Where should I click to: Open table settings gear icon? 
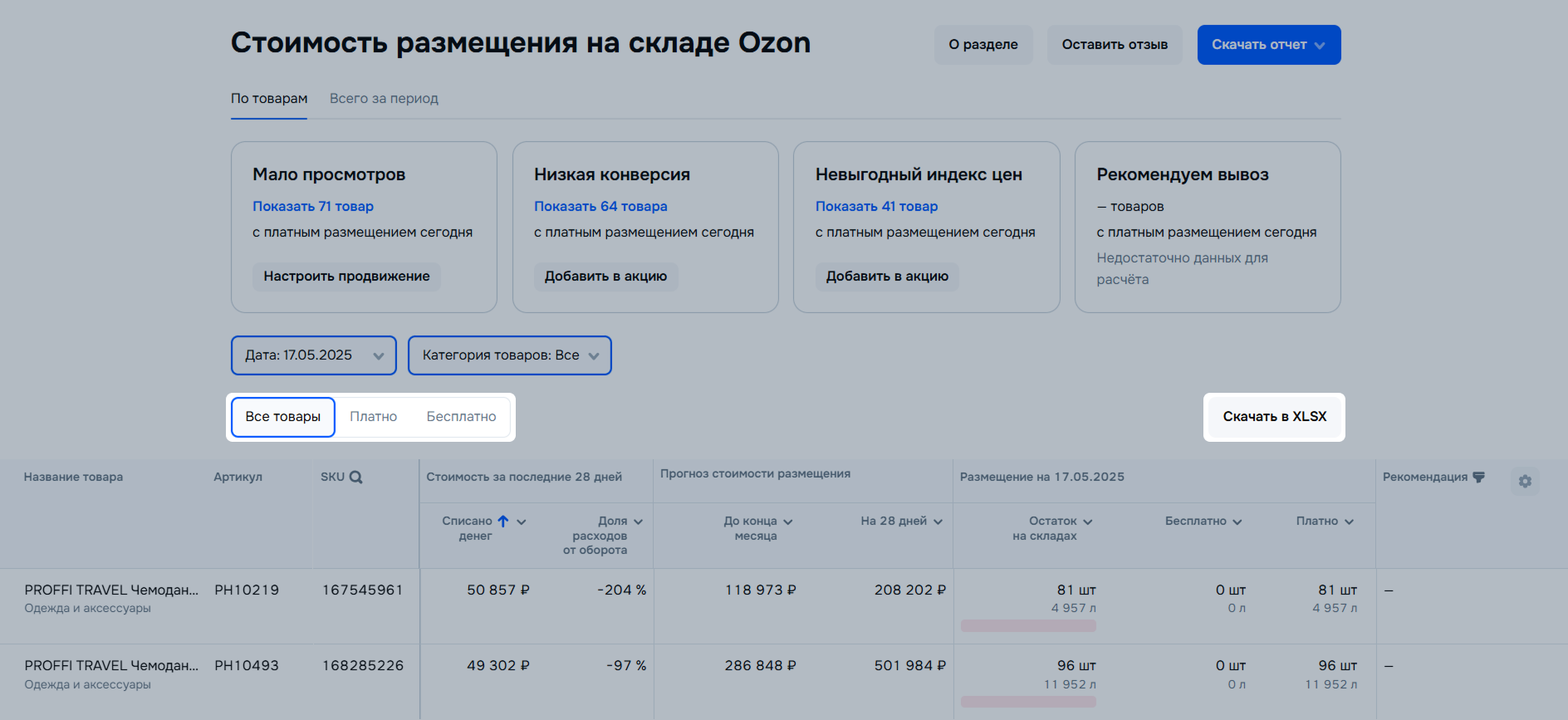tap(1525, 481)
